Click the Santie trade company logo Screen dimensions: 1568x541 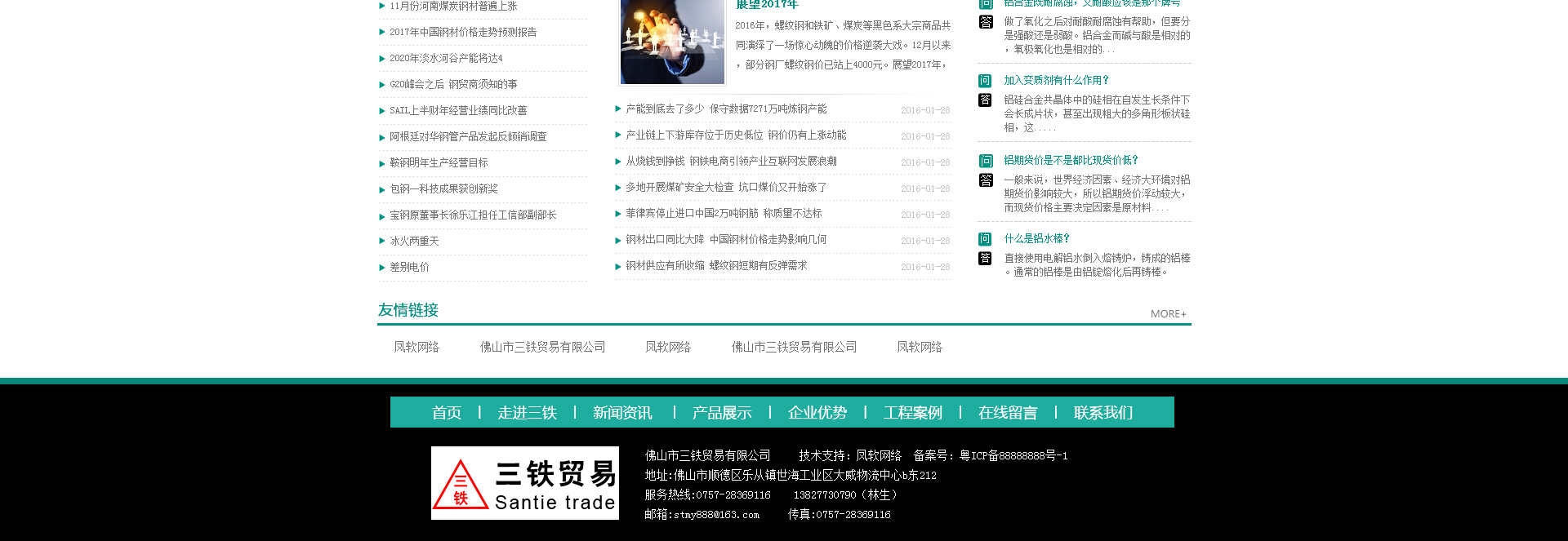(524, 483)
